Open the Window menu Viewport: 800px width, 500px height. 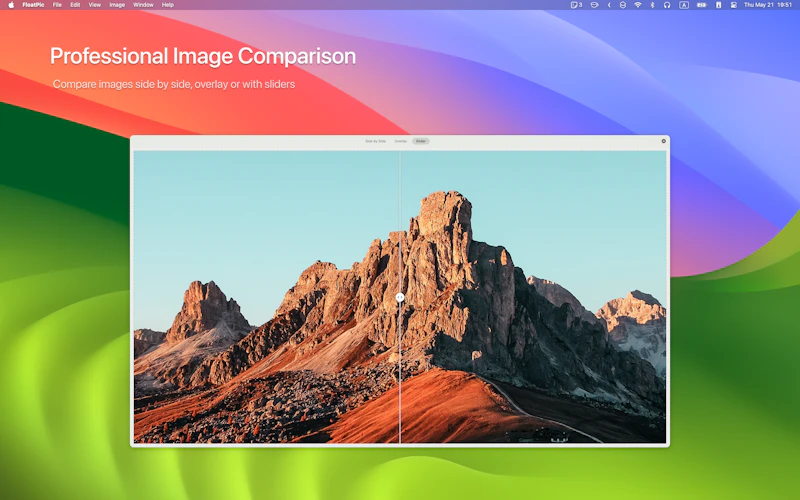point(143,5)
